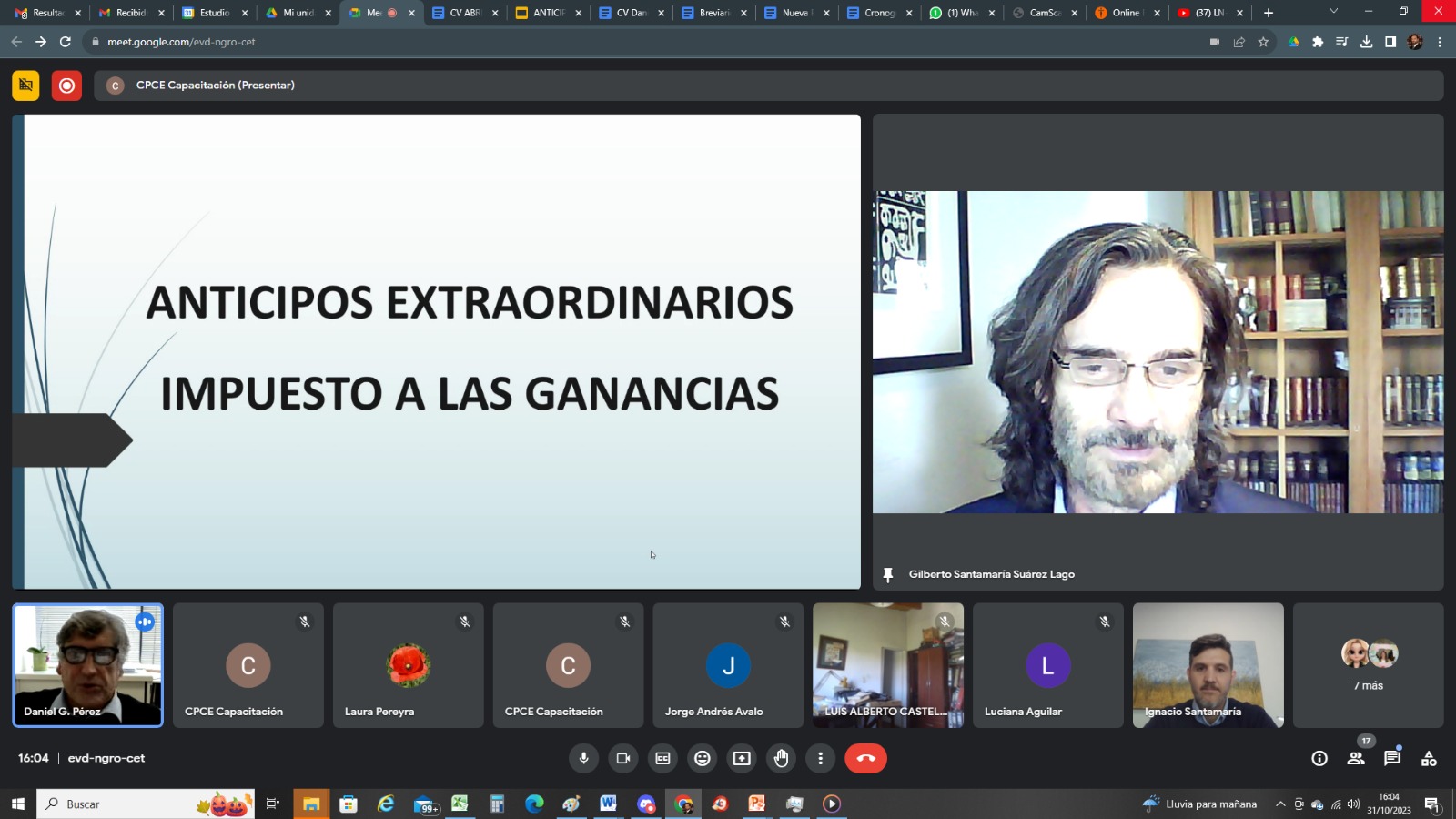Screen dimensions: 1456x819
Task: Open the activities shapes icon
Action: [1429, 758]
